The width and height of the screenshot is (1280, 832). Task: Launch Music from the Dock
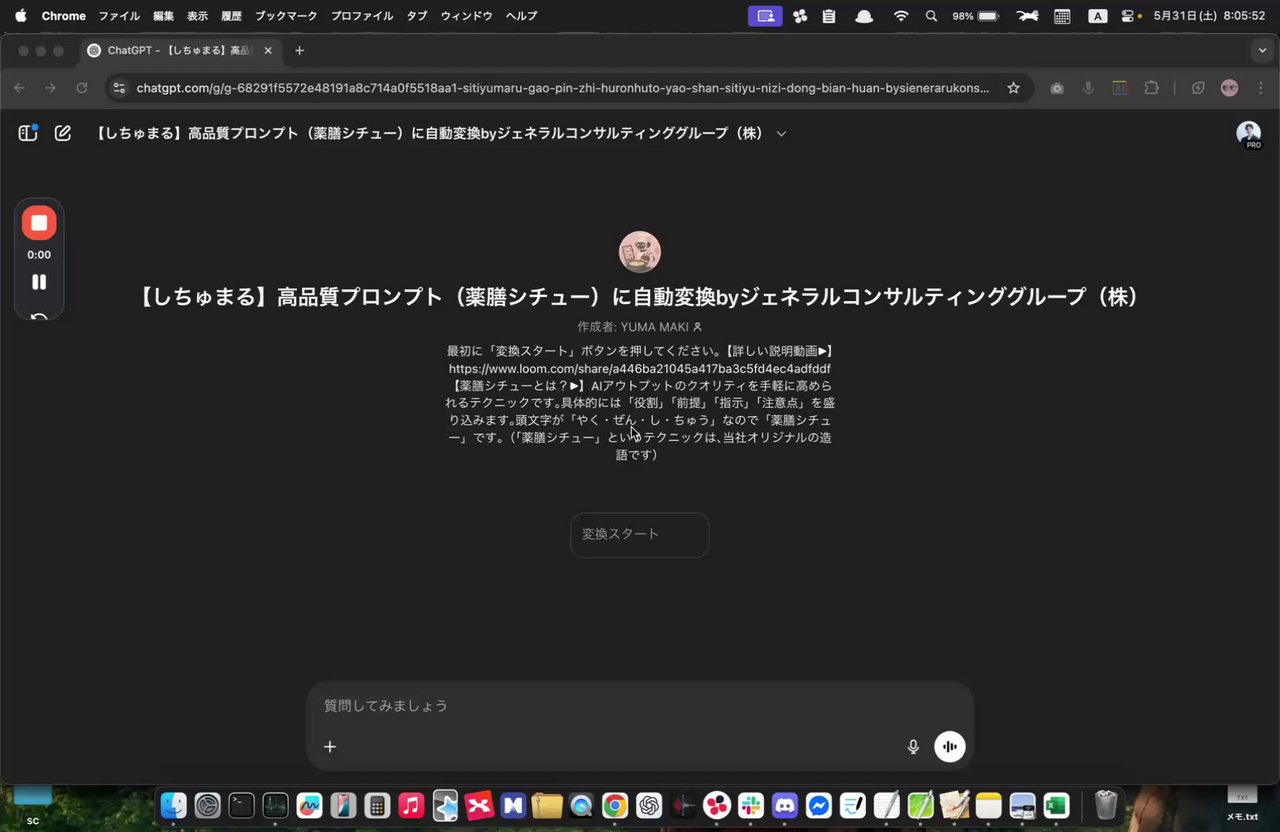tap(411, 805)
